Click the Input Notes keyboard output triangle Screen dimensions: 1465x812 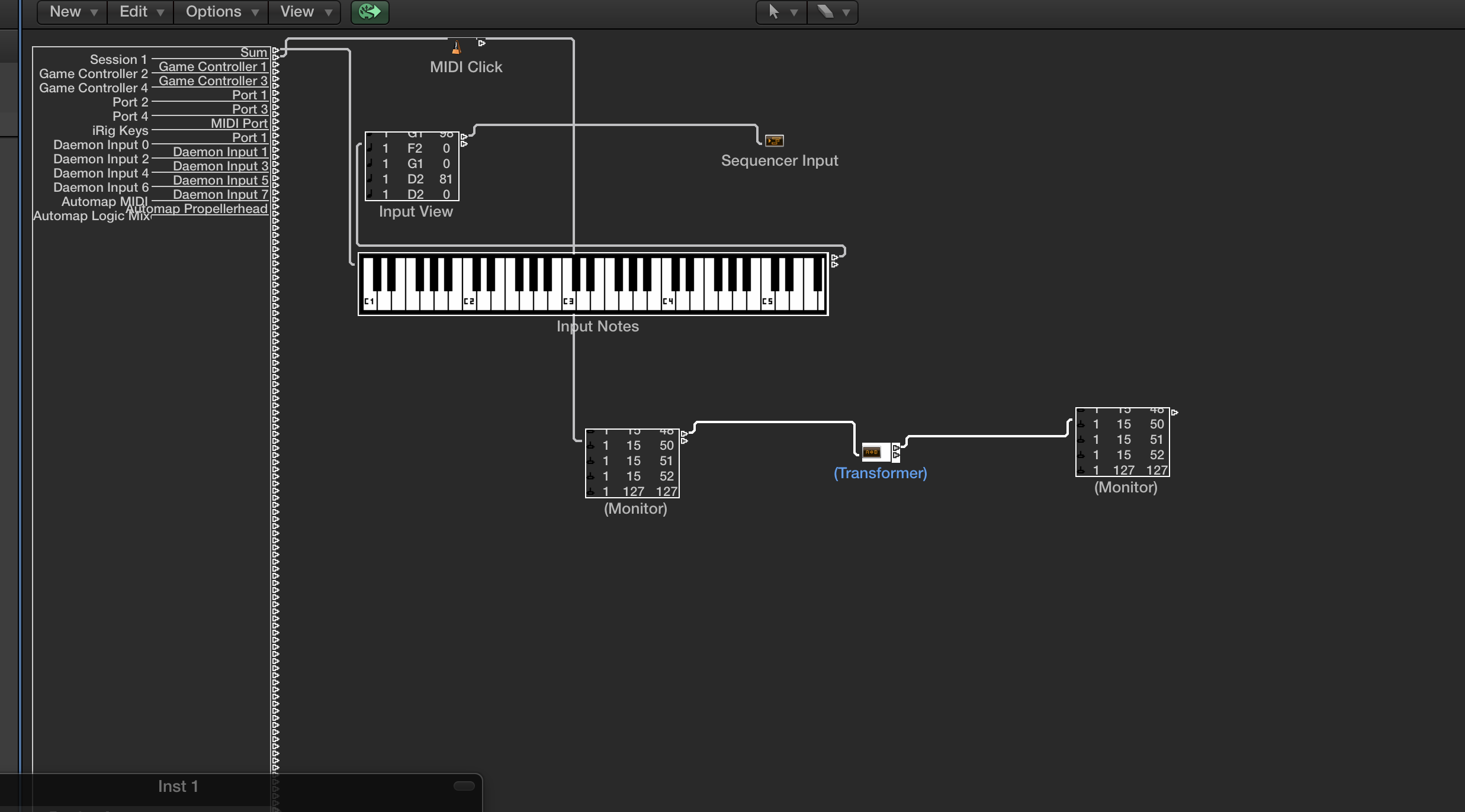click(834, 257)
